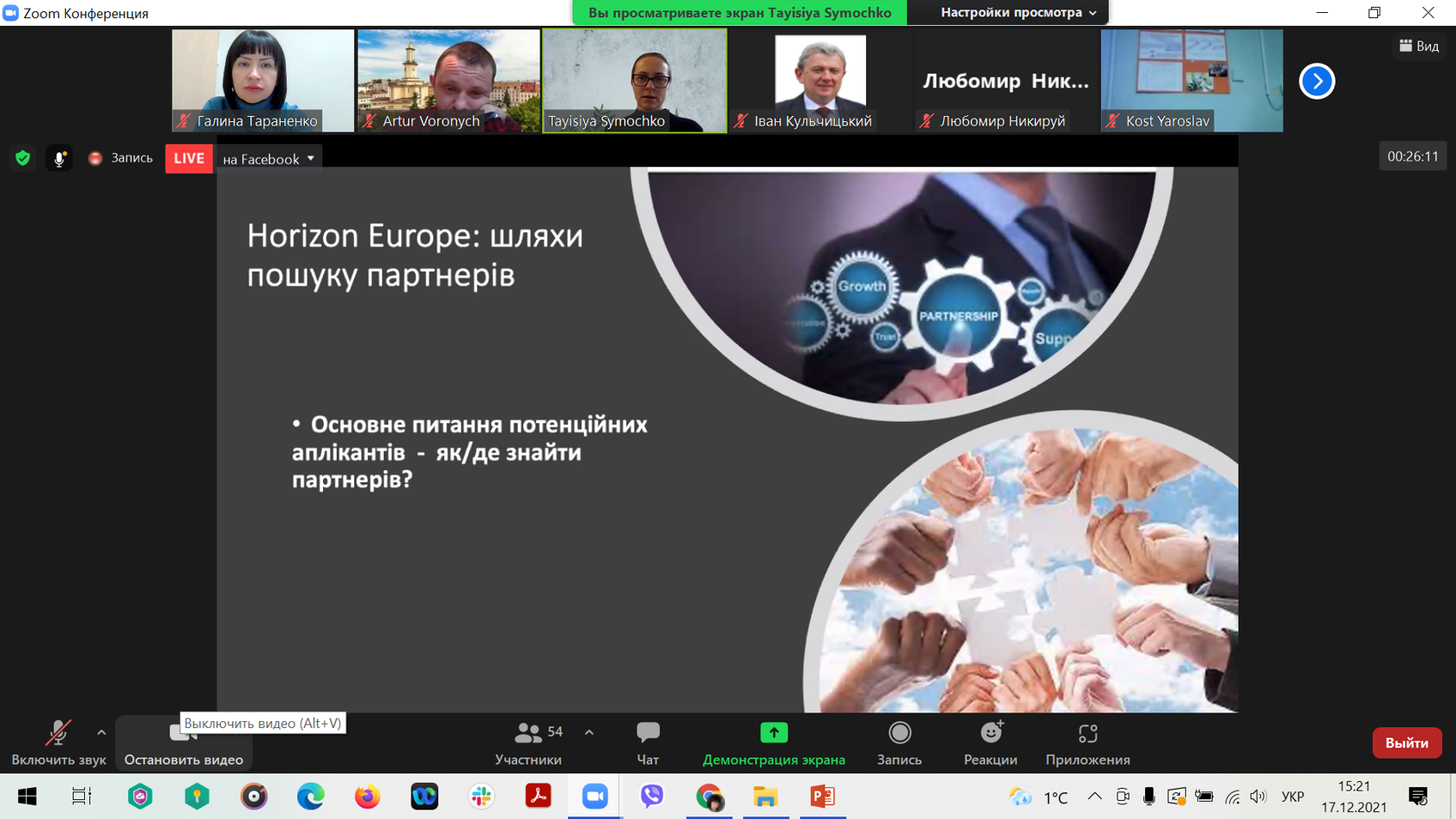The width and height of the screenshot is (1456, 819).
Task: Click the microphone indicator near shield
Action: (59, 158)
